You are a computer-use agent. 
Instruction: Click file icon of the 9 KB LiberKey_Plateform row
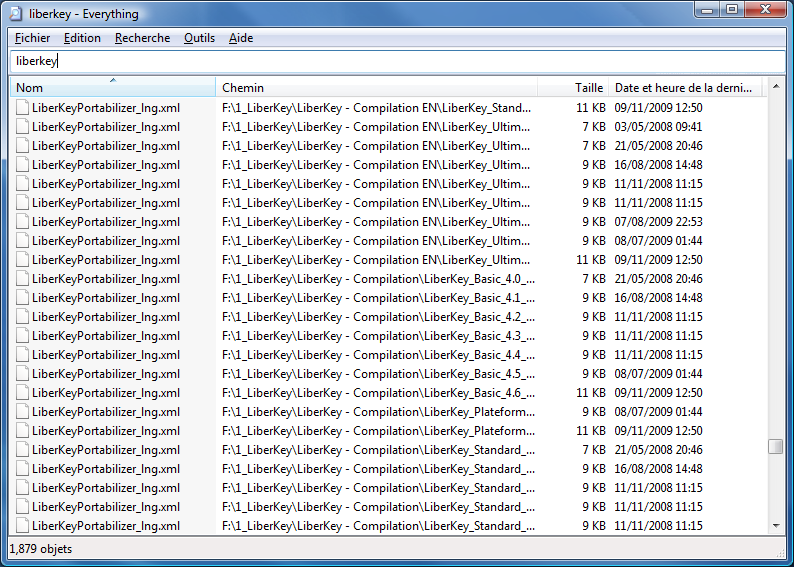tap(22, 412)
